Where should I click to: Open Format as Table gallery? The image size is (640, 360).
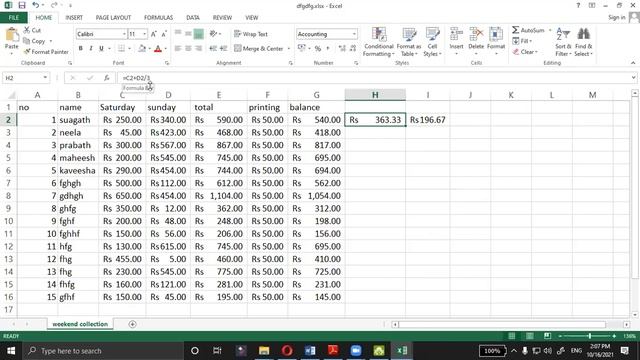pos(409,42)
